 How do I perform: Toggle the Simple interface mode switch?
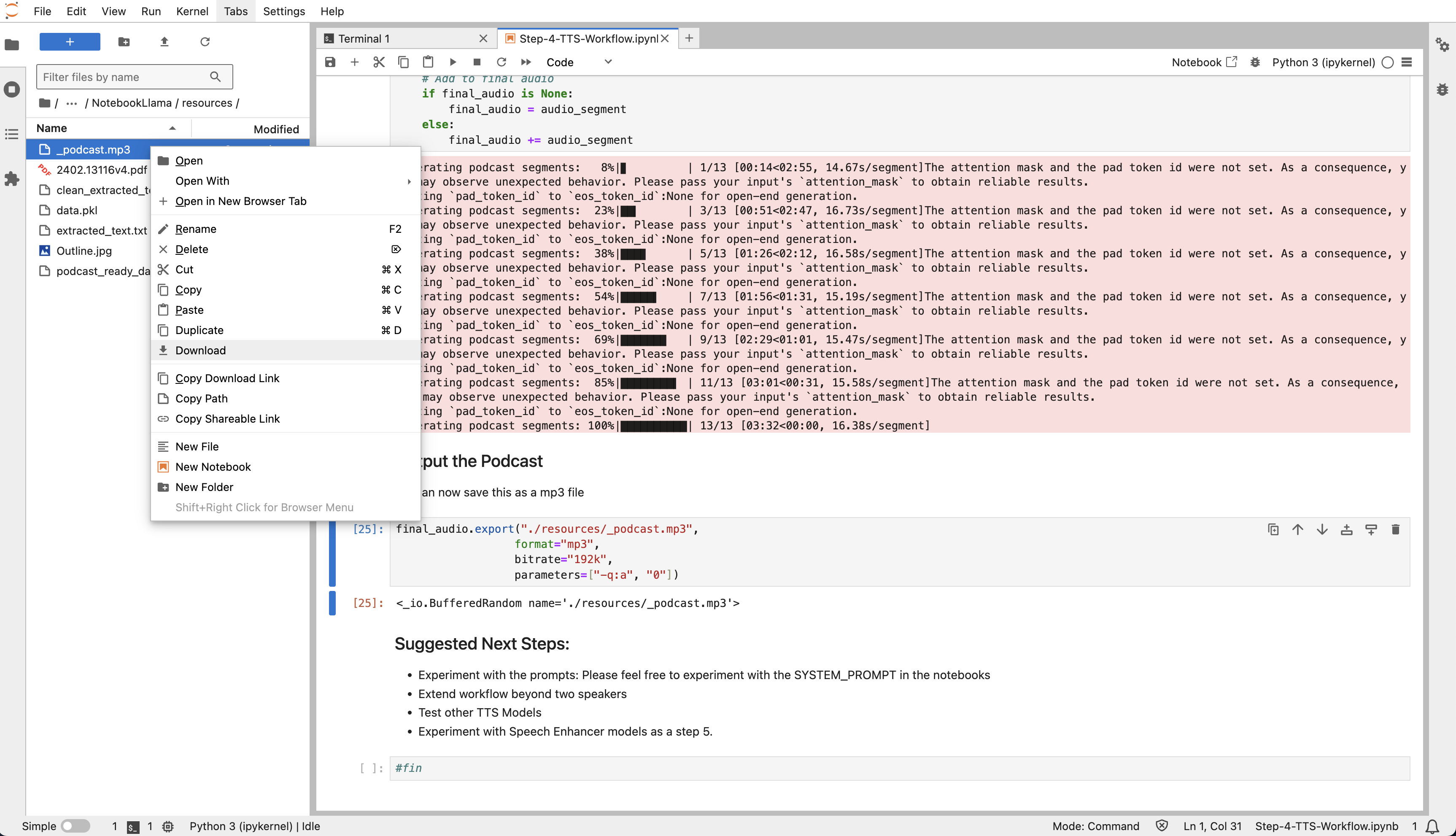pyautogui.click(x=75, y=825)
